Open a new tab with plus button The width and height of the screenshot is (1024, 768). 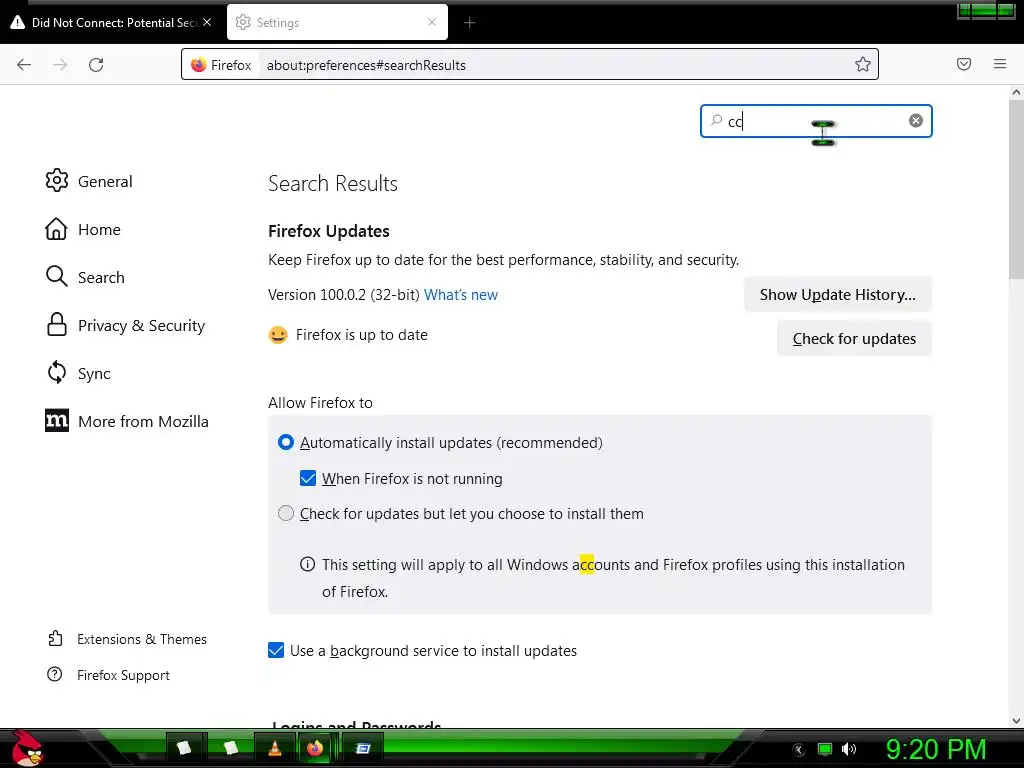pyautogui.click(x=470, y=23)
